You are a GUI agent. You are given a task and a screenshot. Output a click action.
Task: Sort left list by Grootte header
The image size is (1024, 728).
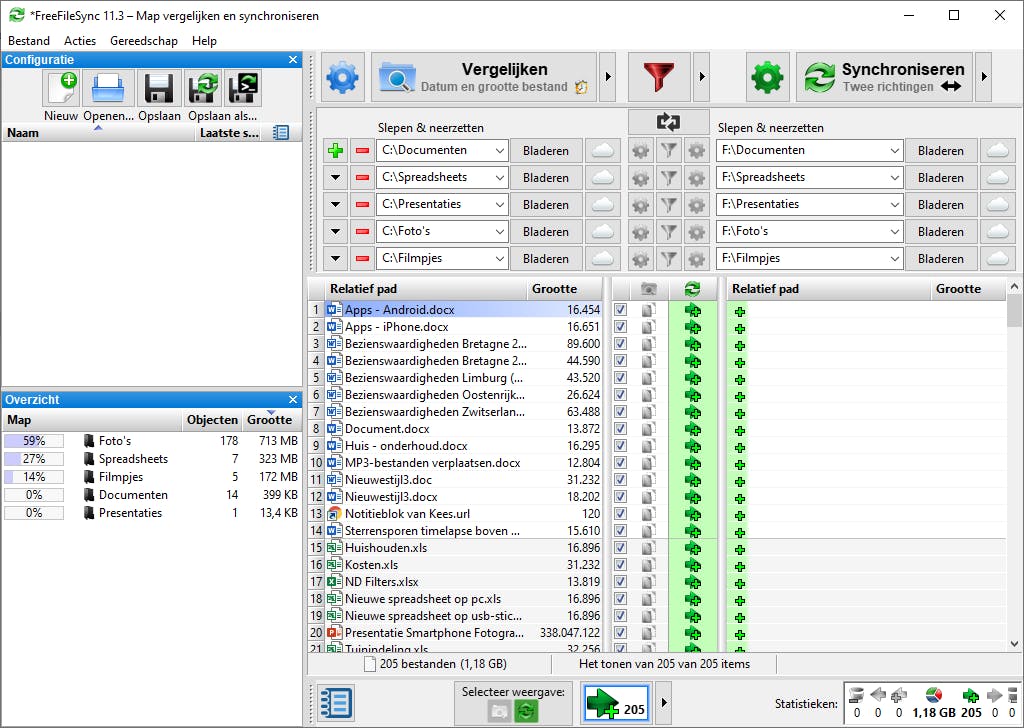point(564,289)
